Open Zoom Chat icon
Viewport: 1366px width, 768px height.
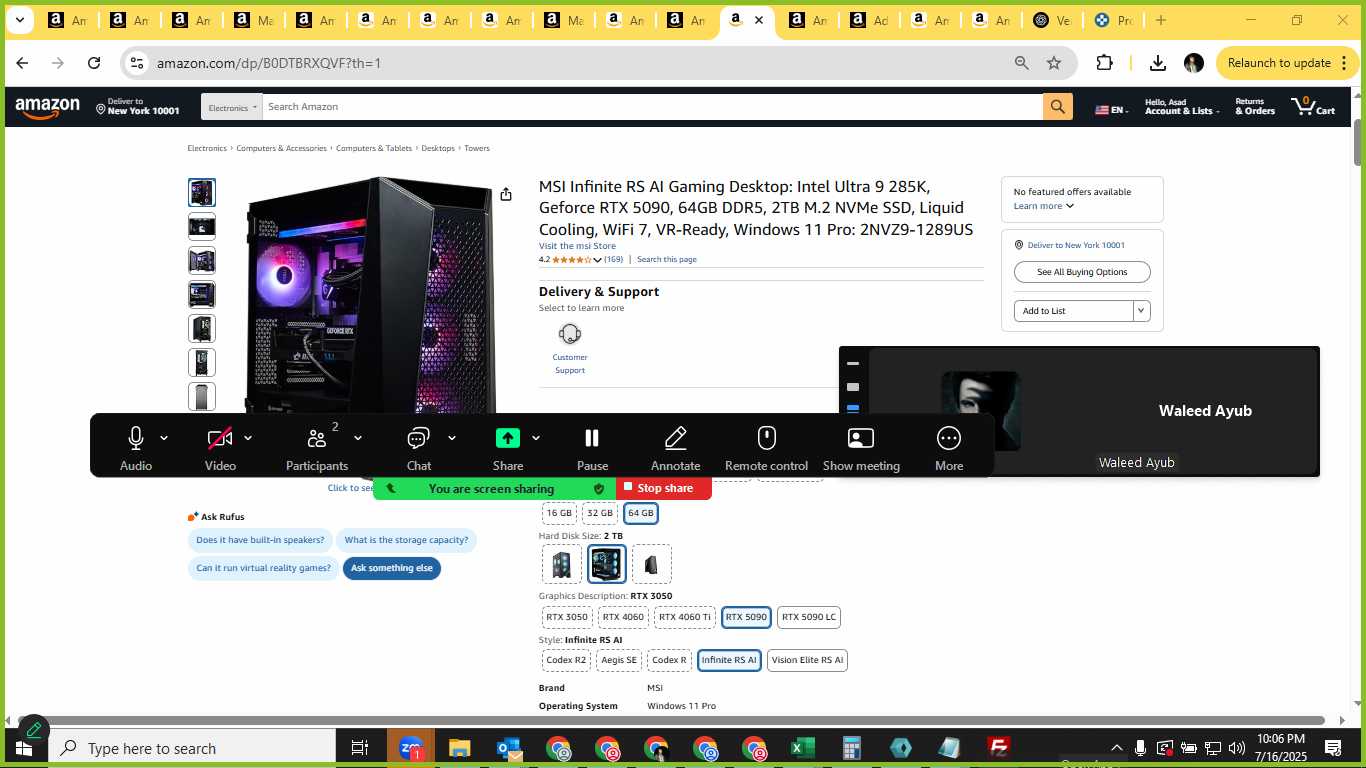pos(418,438)
